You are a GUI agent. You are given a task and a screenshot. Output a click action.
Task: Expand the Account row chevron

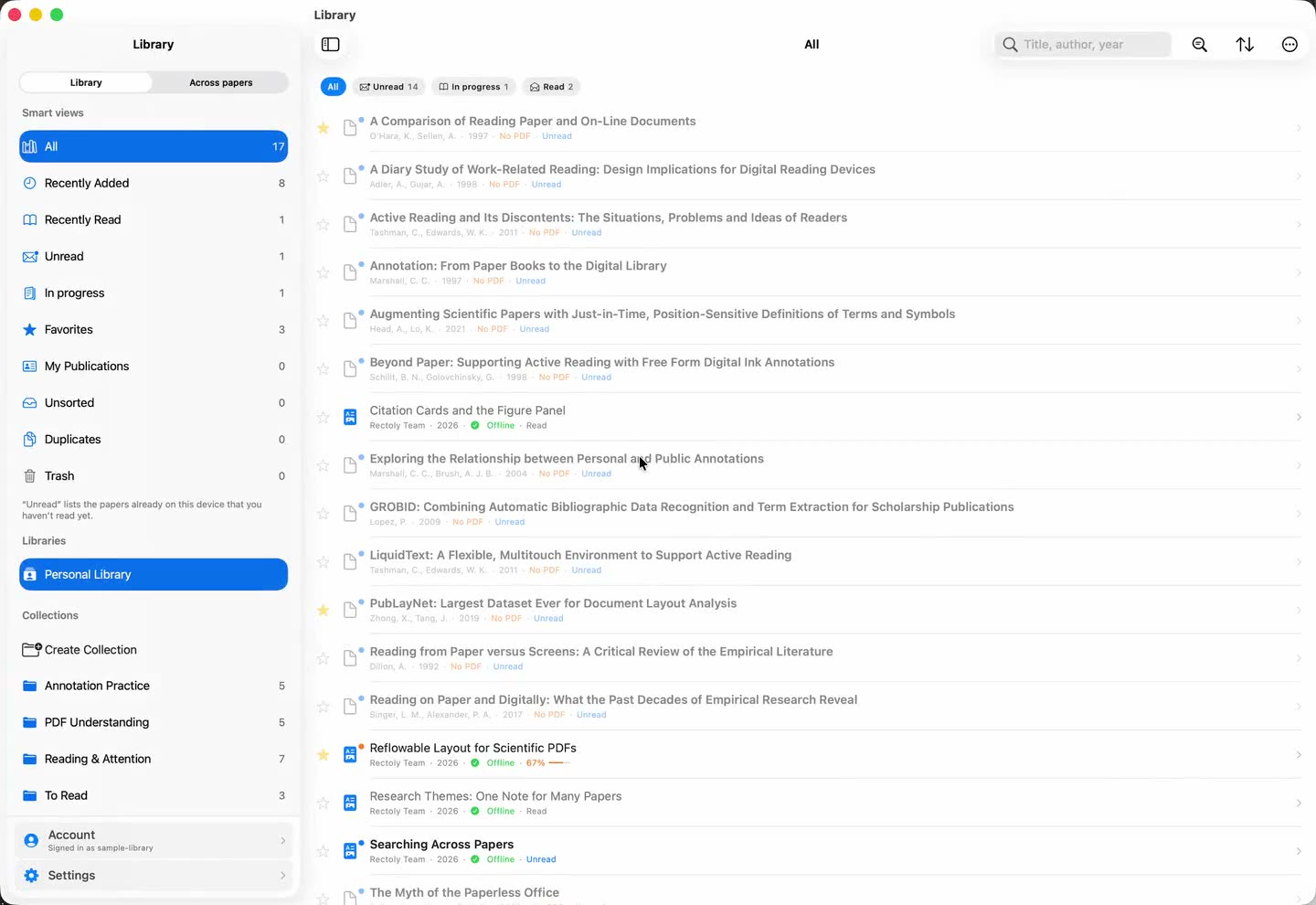pyautogui.click(x=283, y=841)
